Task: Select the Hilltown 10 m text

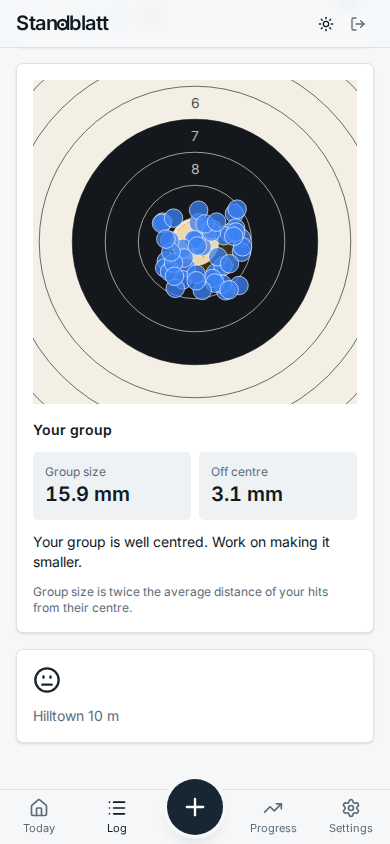Action: point(76,716)
